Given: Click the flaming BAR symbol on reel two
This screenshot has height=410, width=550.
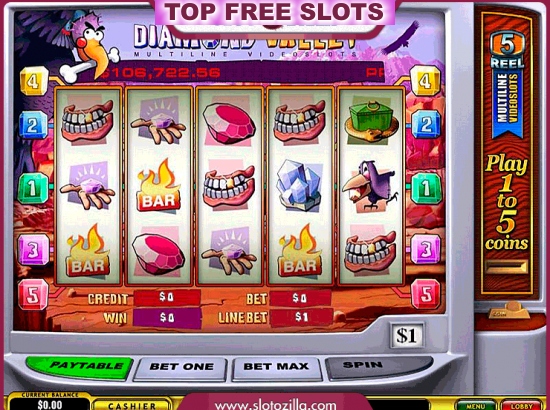Looking at the screenshot, I should coord(159,186).
